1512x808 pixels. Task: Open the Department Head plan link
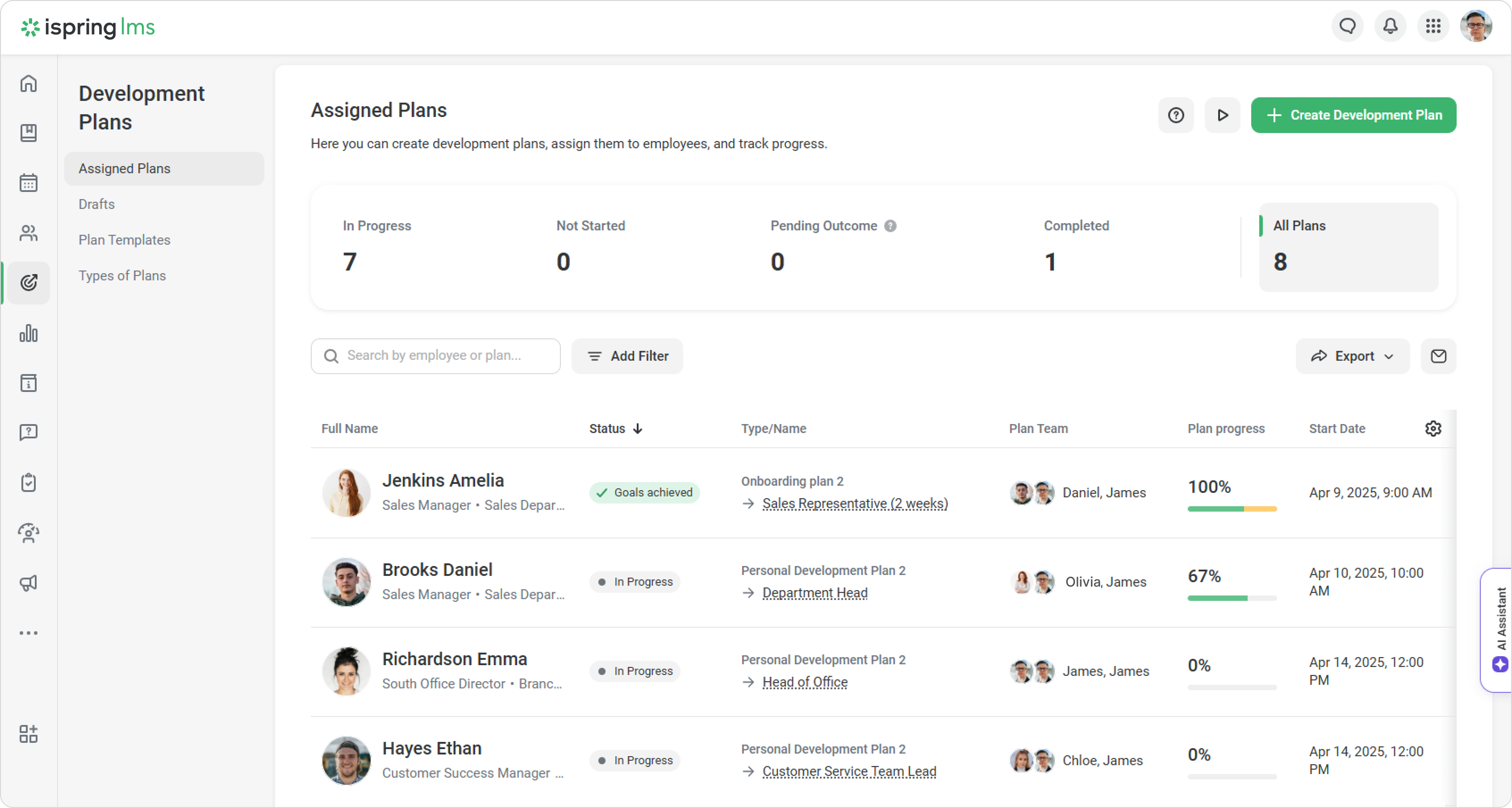click(814, 593)
